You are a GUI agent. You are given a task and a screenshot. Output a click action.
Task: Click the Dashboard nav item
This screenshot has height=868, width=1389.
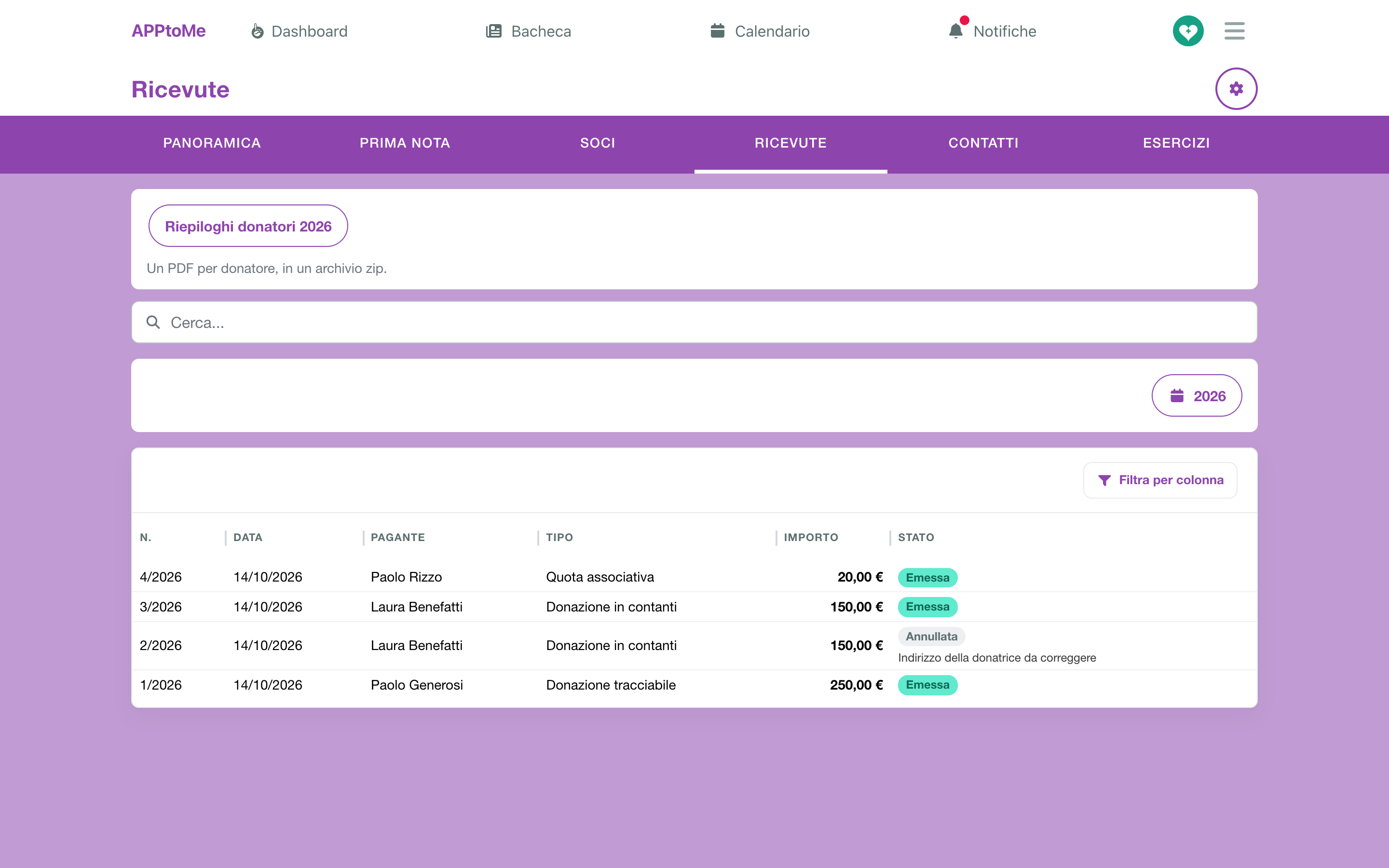tap(299, 31)
